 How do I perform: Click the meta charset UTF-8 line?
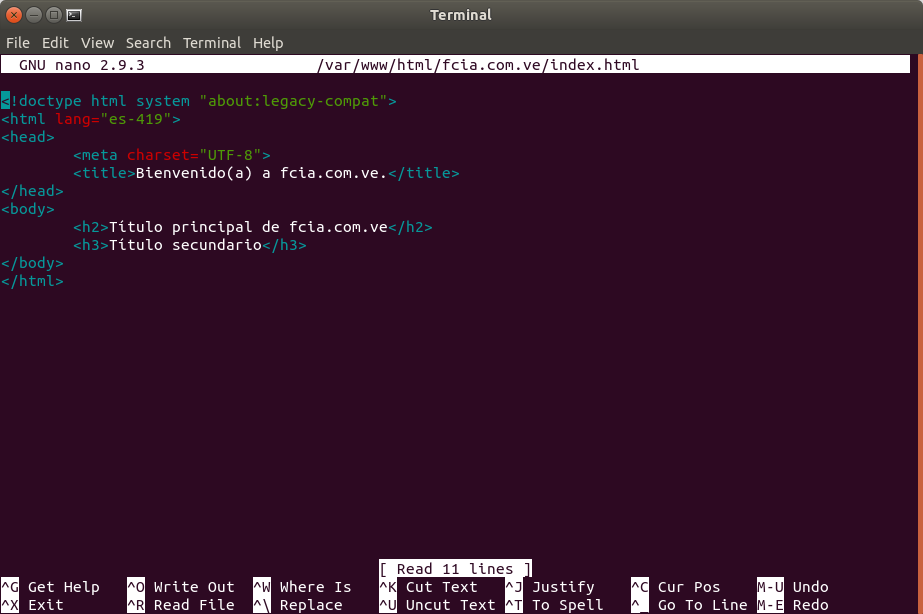(x=171, y=155)
